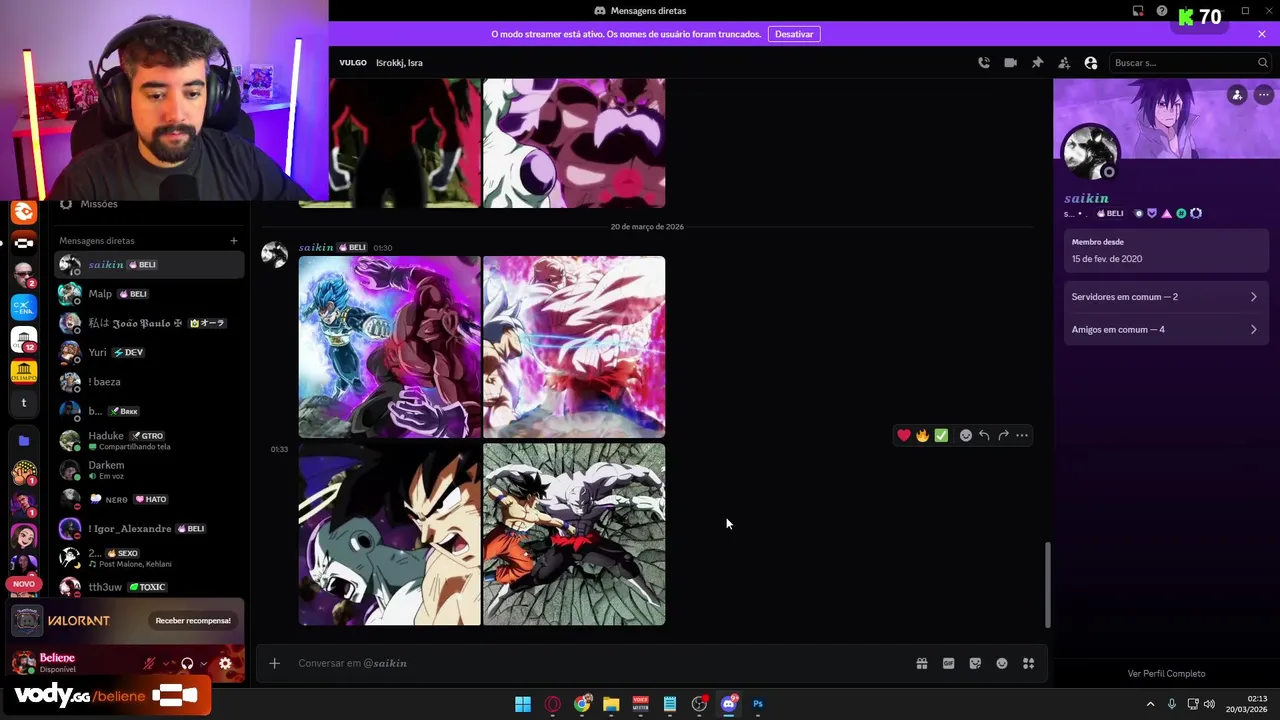Click the chat scrollbar thumb
Image resolution: width=1280 pixels, height=720 pixels.
click(1048, 585)
